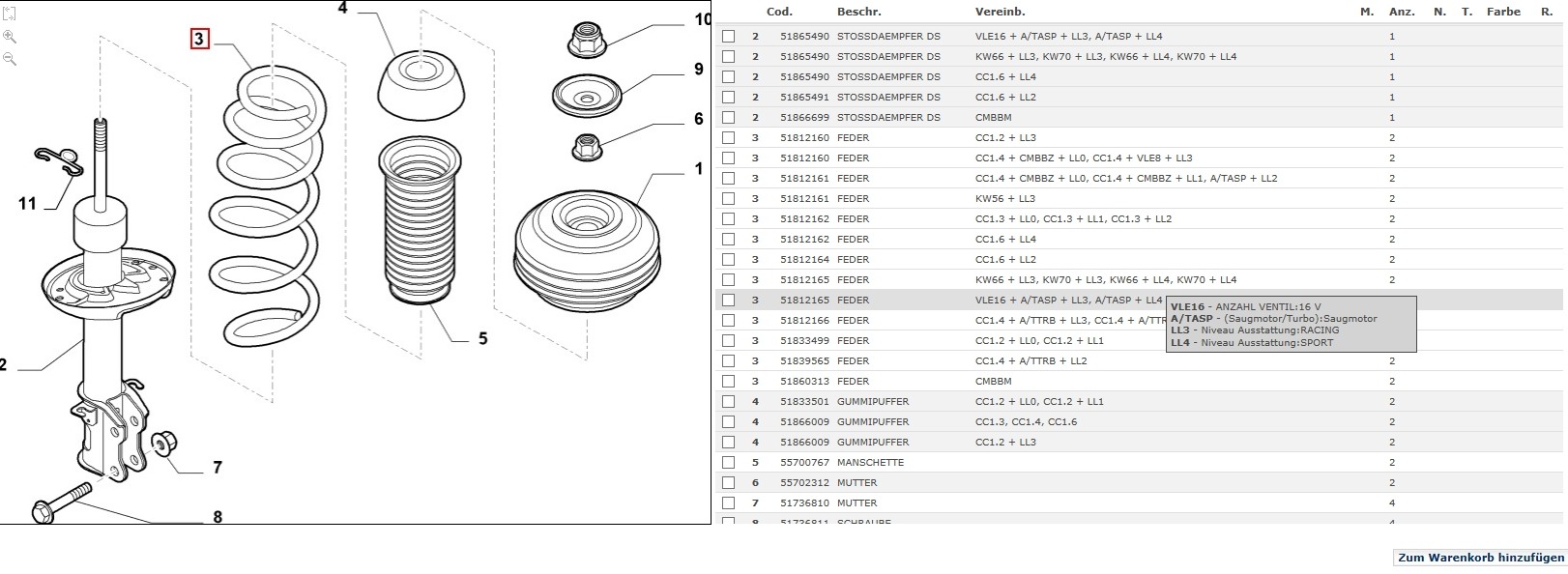The height and width of the screenshot is (574, 1568).
Task: Select callout number 5 for the dust boot
Action: pyautogui.click(x=482, y=339)
